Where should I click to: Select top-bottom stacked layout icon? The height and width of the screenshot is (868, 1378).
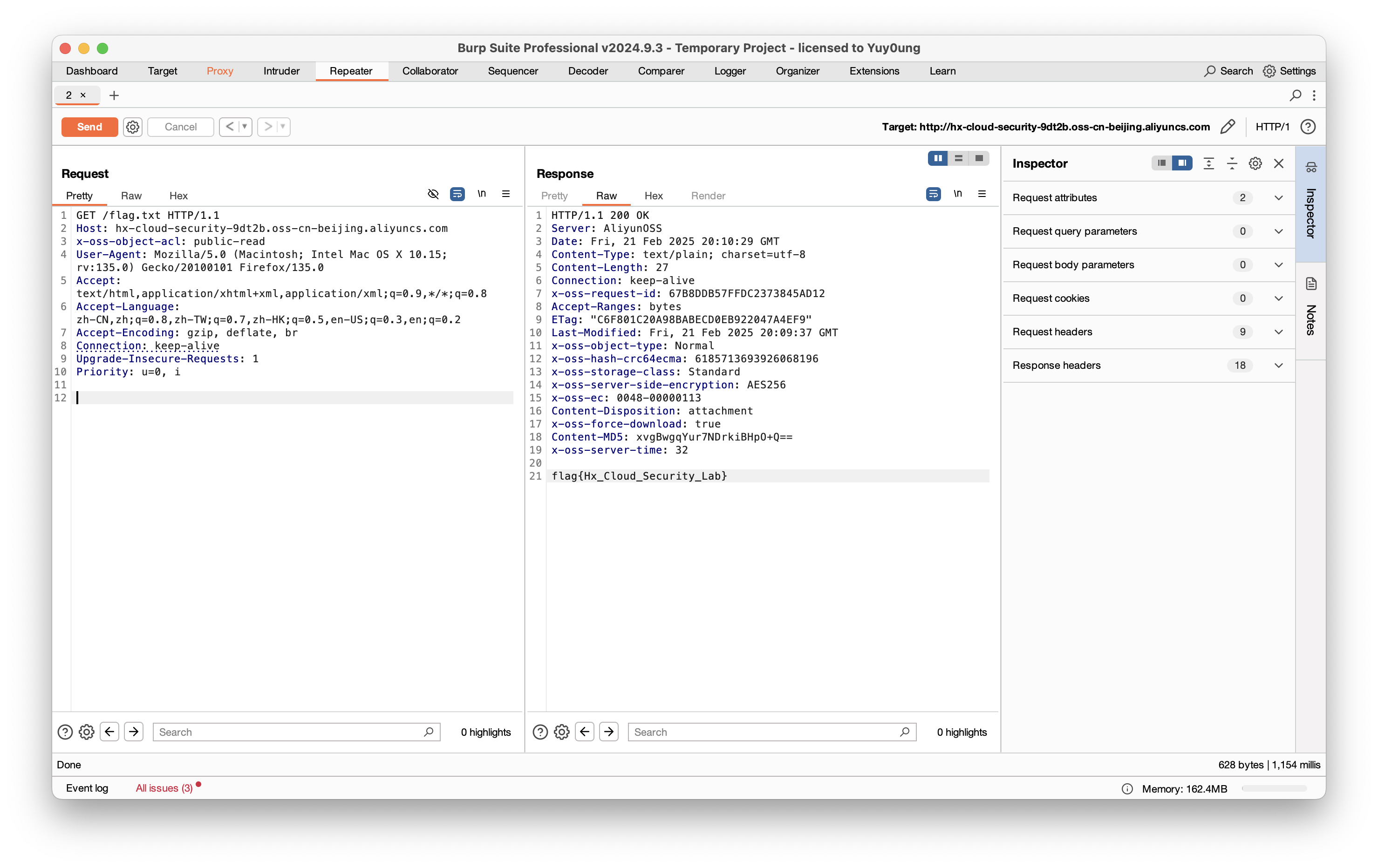(959, 158)
